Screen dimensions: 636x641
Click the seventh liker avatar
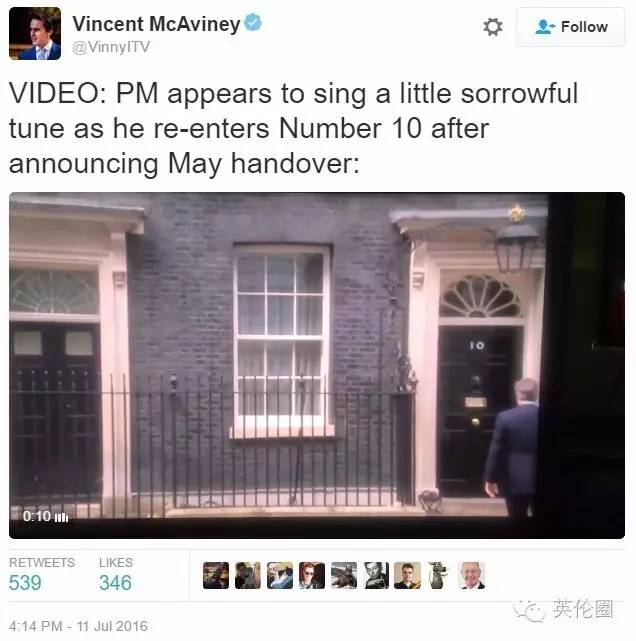click(408, 576)
